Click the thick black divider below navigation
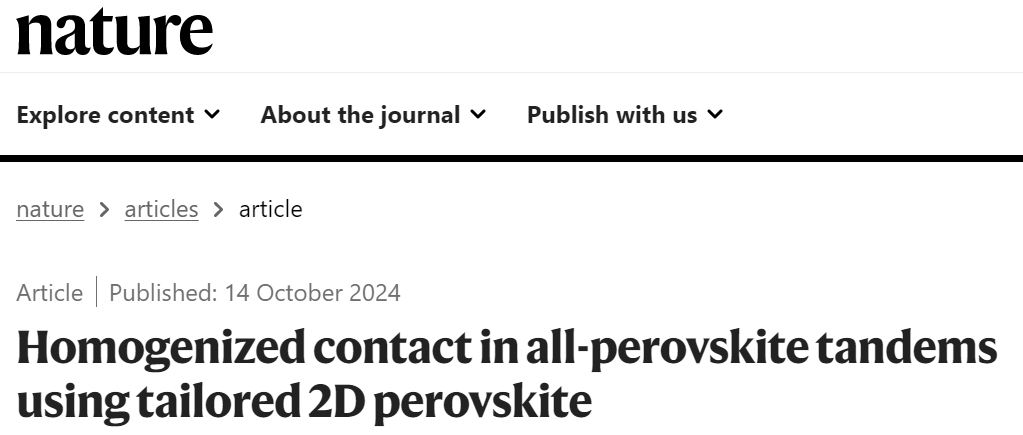The width and height of the screenshot is (1023, 435). (511, 158)
